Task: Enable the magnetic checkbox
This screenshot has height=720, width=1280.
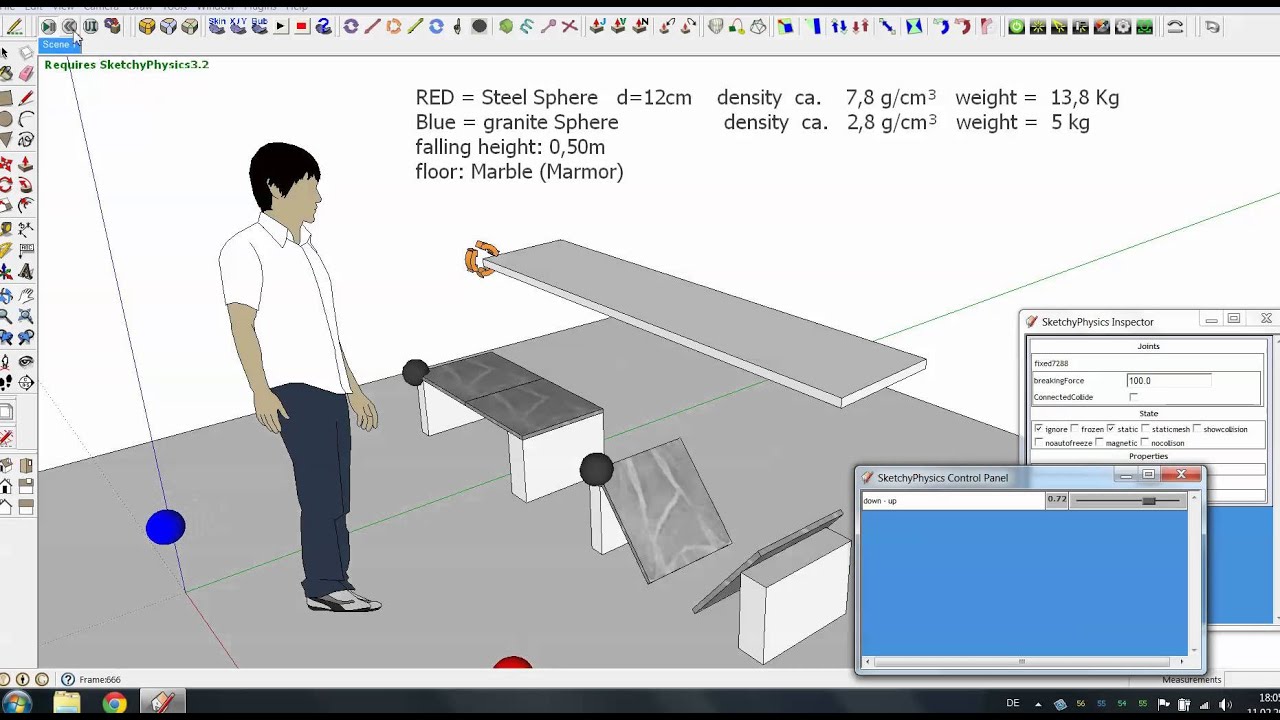Action: 1100,442
